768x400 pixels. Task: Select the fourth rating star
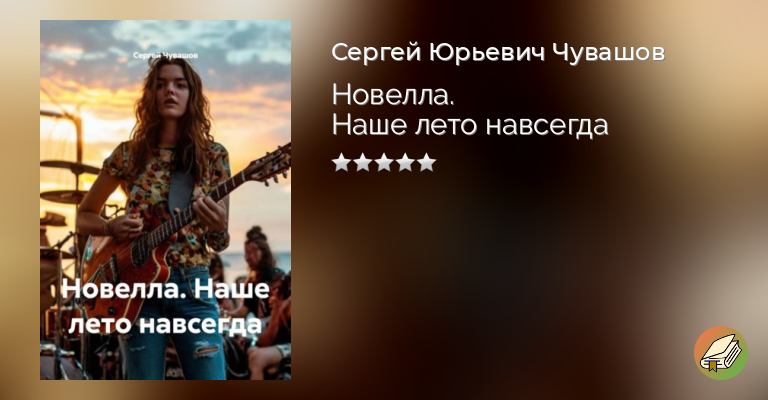click(x=406, y=162)
